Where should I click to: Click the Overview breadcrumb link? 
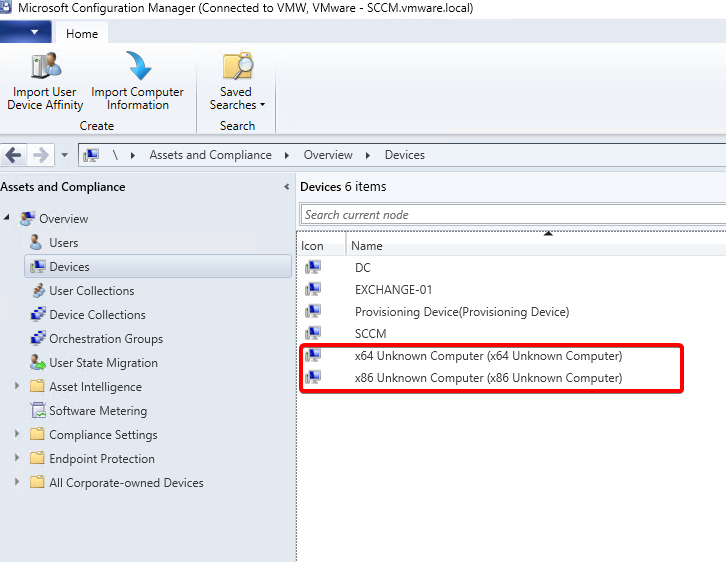click(328, 155)
